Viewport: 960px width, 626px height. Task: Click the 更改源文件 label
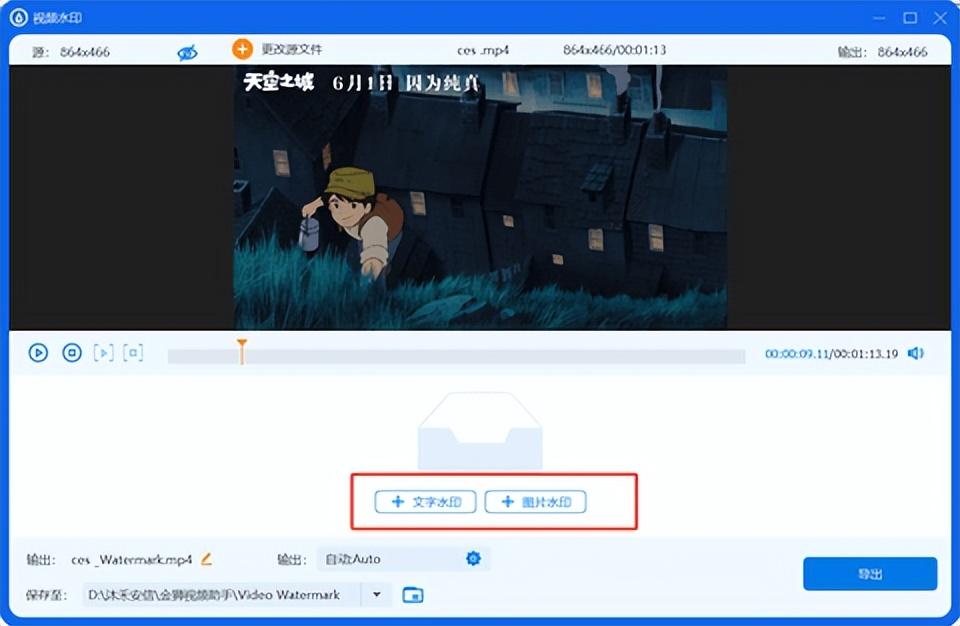(291, 49)
